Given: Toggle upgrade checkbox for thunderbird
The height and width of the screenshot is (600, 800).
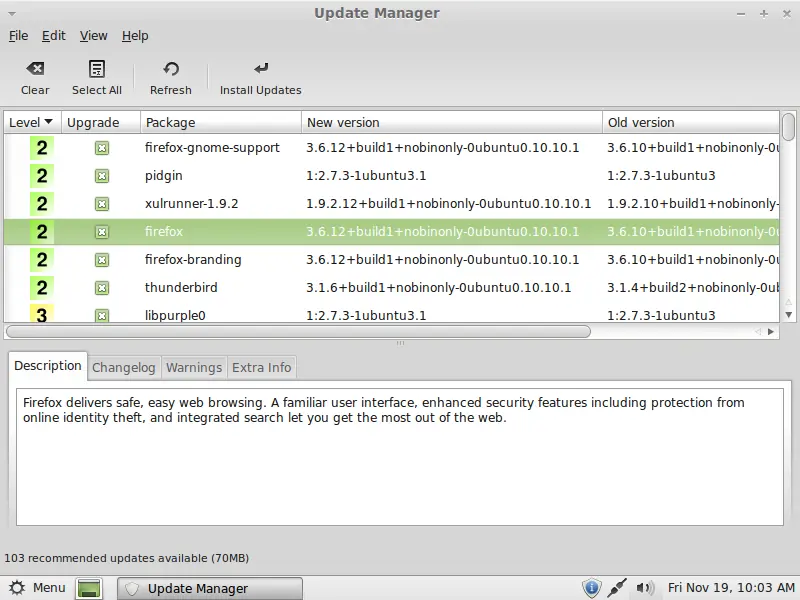Looking at the screenshot, I should click(102, 288).
